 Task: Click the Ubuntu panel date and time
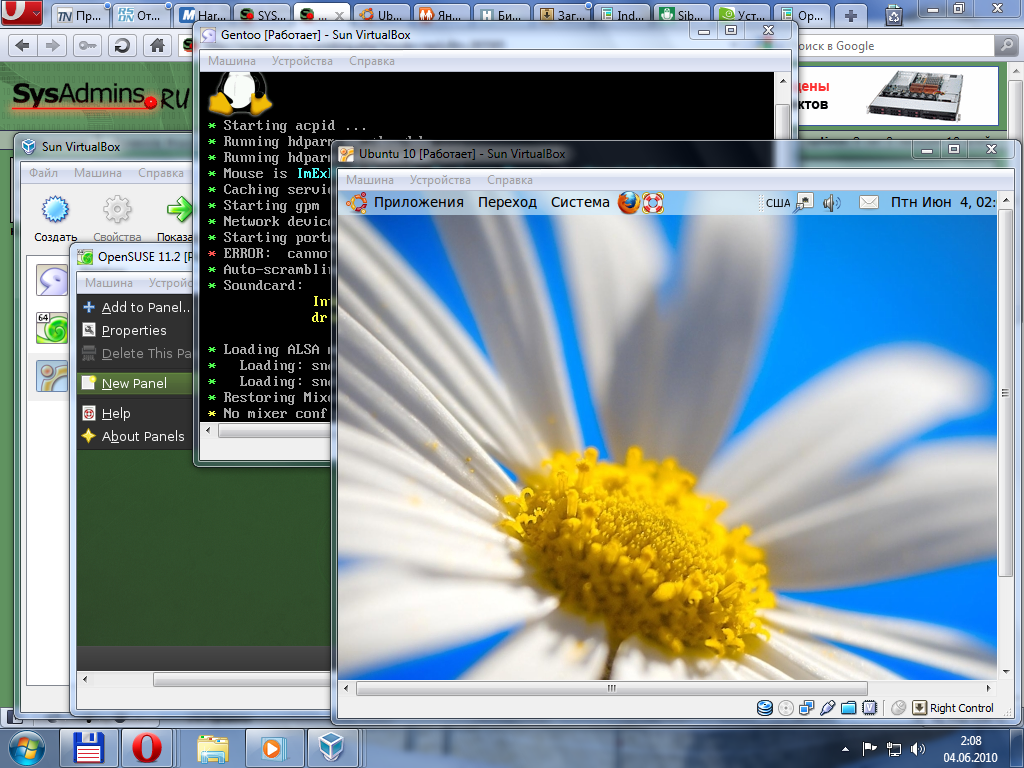942,202
